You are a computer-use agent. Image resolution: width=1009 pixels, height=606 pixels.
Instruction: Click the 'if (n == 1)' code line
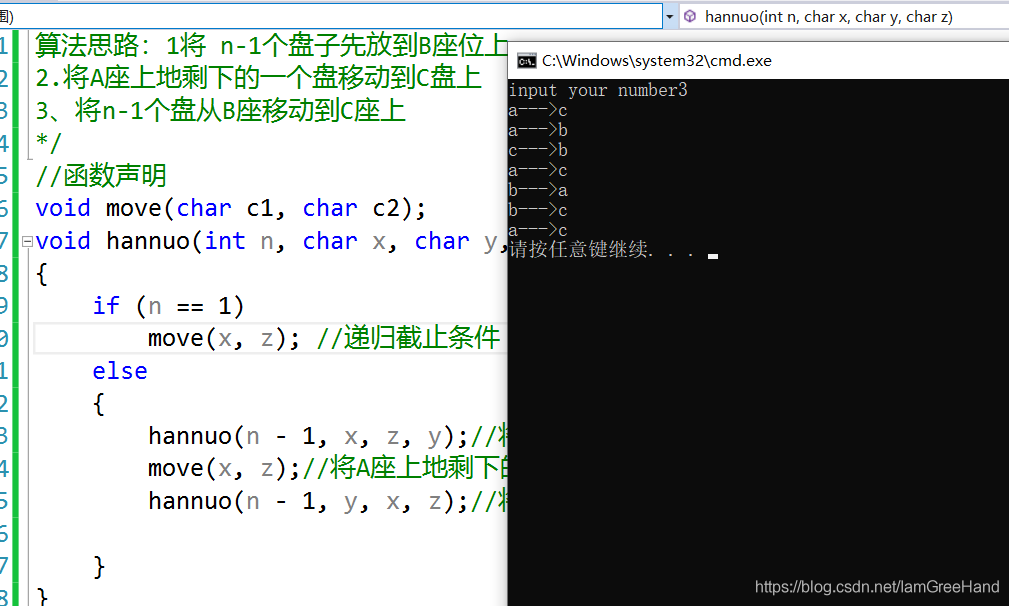coord(168,306)
